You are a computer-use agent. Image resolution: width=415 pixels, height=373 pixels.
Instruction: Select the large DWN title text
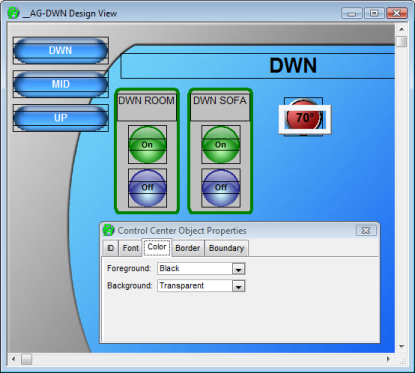pyautogui.click(x=293, y=66)
